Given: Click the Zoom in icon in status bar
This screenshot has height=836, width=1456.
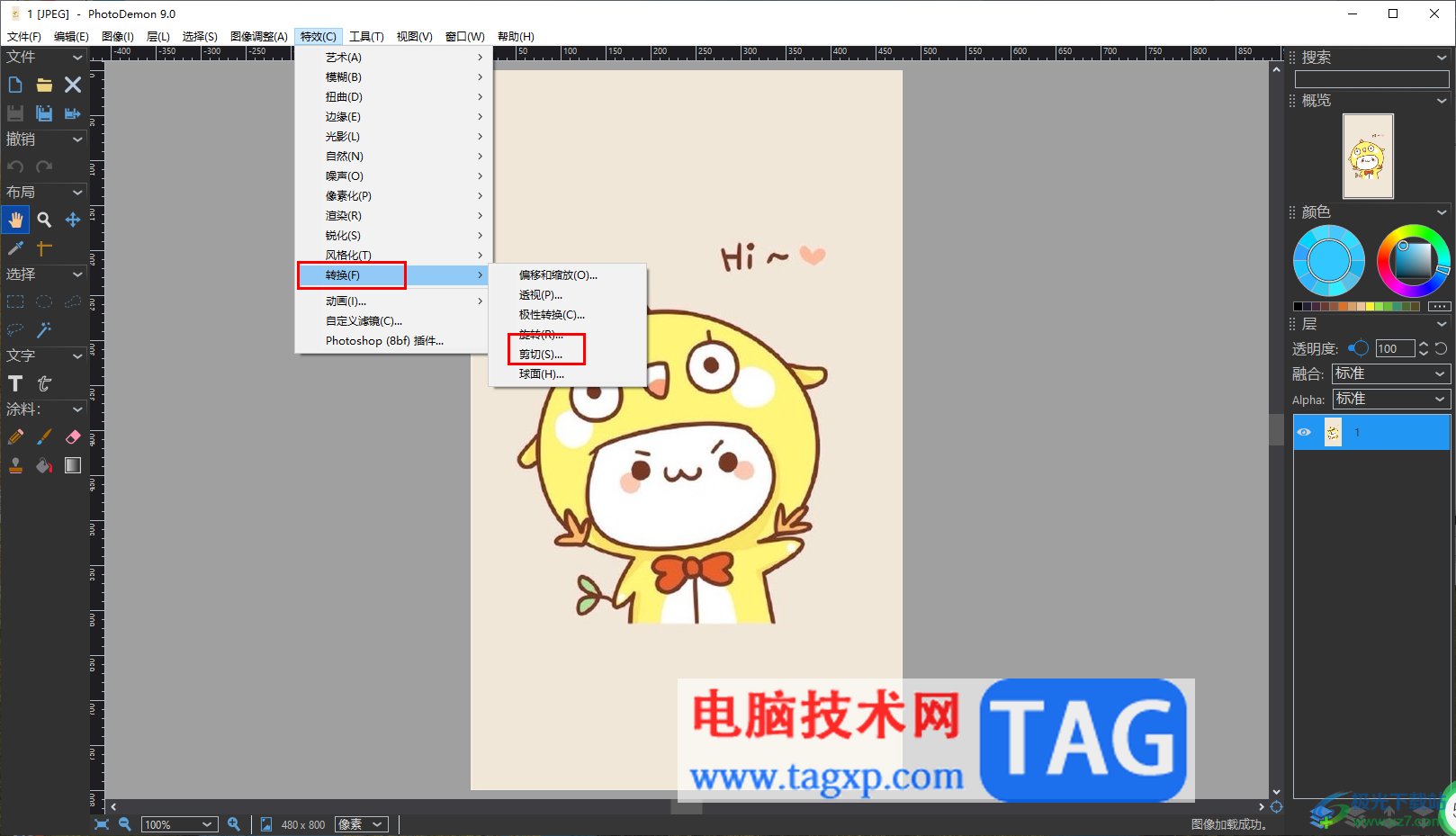Looking at the screenshot, I should click(x=234, y=824).
